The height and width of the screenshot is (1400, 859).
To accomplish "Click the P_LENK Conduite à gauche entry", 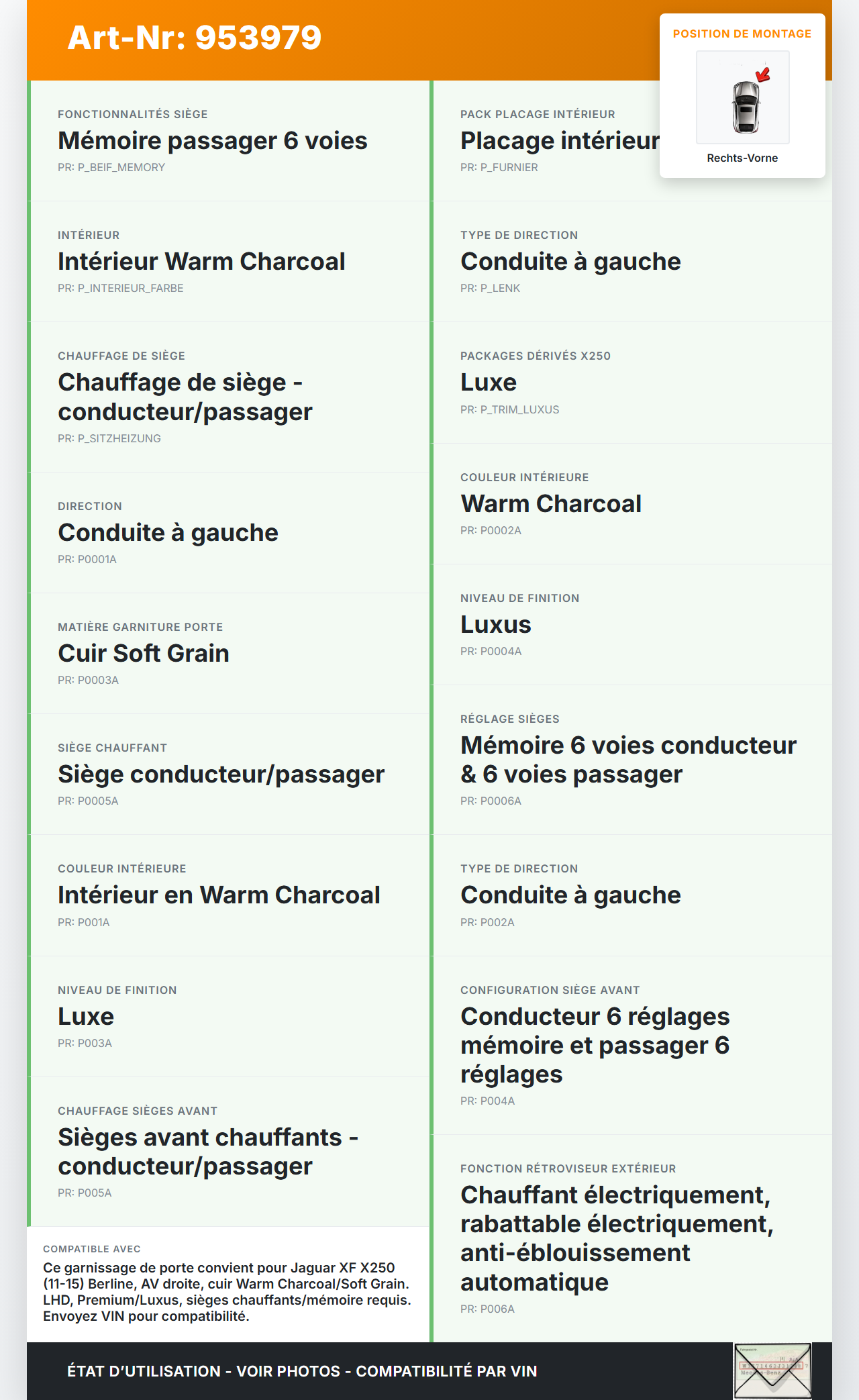I will pos(570,262).
